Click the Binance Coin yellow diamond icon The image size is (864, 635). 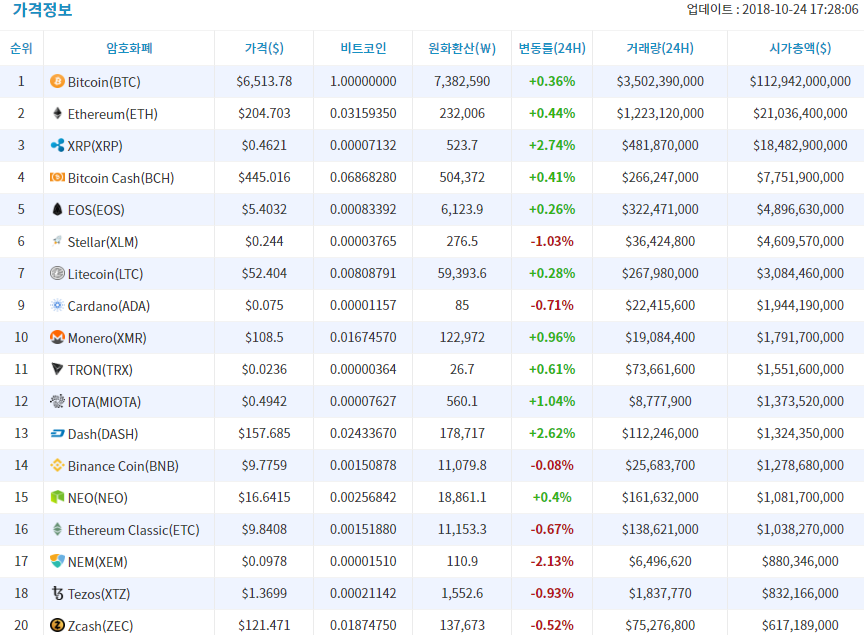(57, 465)
